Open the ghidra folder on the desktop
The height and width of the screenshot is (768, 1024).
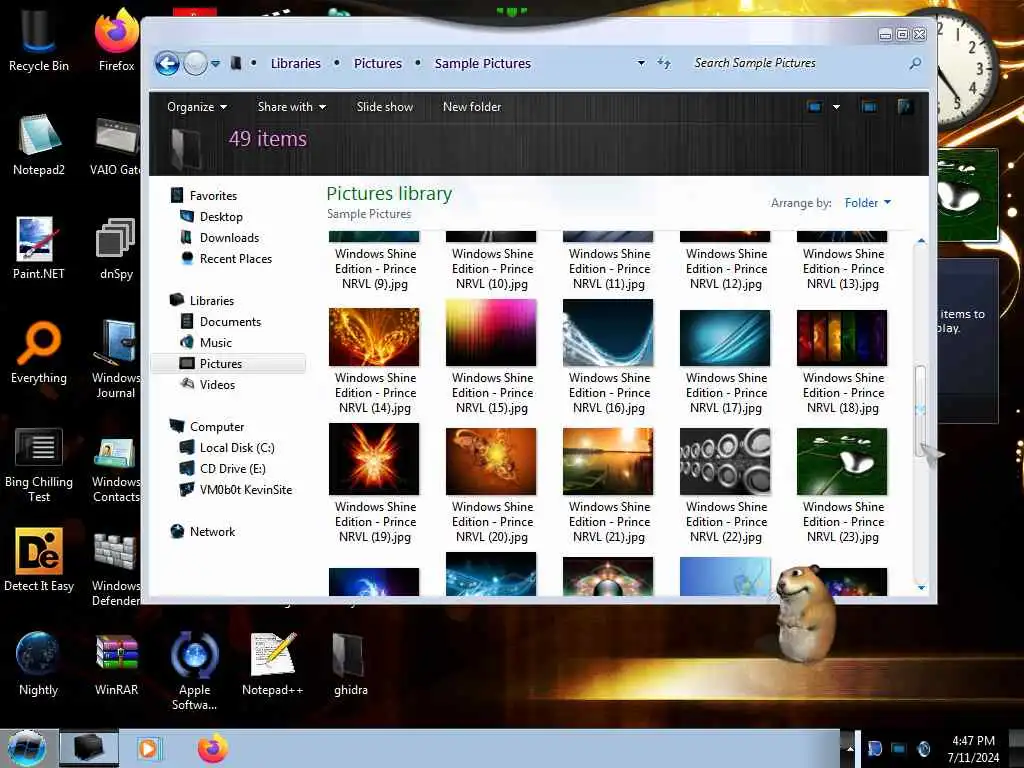click(350, 664)
